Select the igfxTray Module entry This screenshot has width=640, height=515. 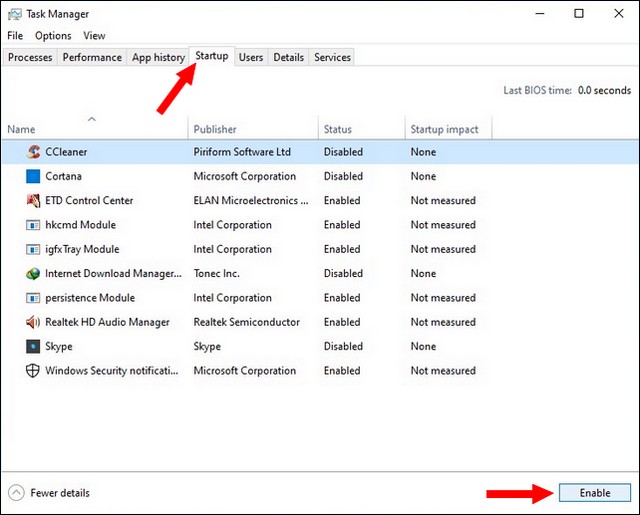(x=82, y=249)
